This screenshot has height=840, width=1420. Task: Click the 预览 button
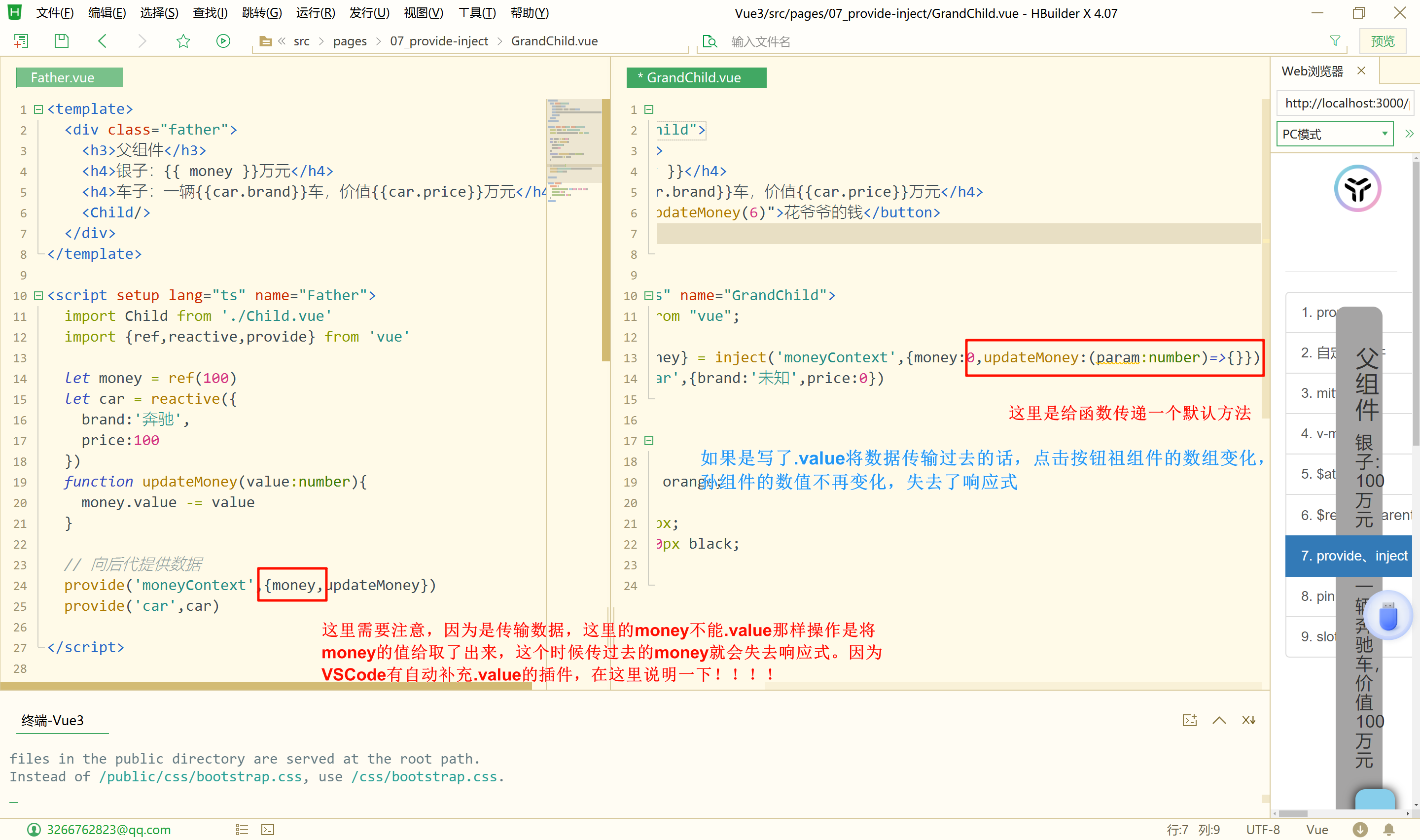[x=1382, y=41]
